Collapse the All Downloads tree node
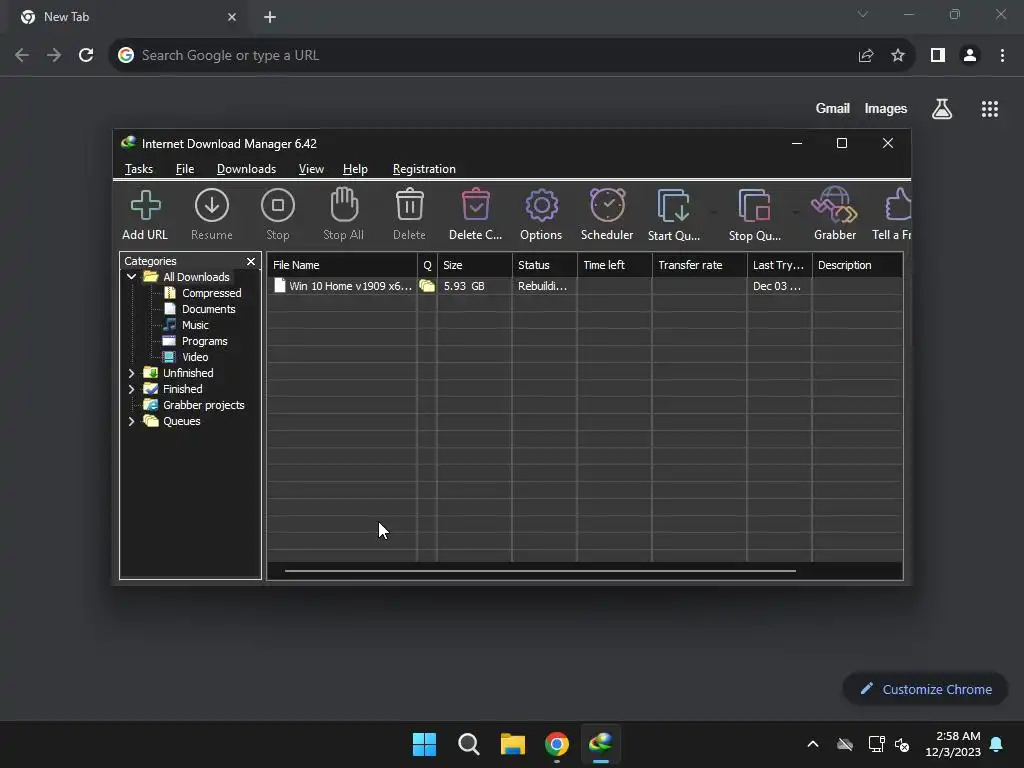Screen dimensions: 1024x768 pyautogui.click(x=131, y=277)
